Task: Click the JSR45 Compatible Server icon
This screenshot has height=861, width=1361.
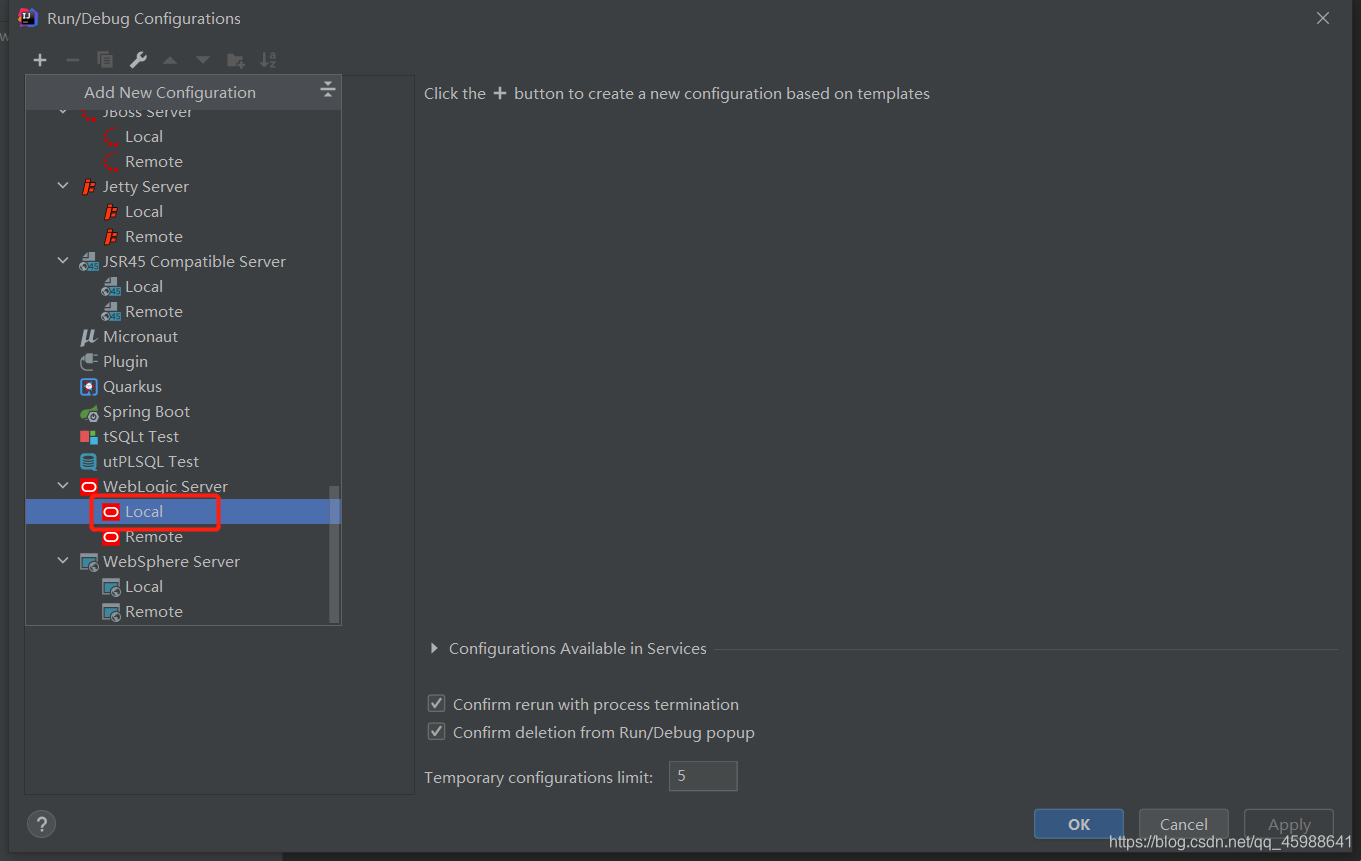Action: point(88,262)
